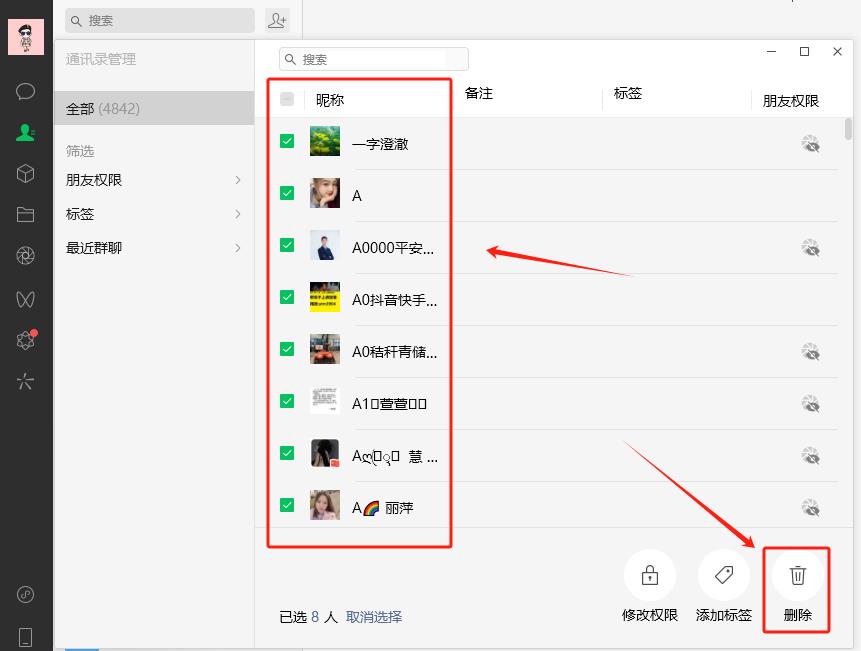This screenshot has height=651, width=861.
Task: Click the contact name A1萱萱
Action: (x=389, y=404)
